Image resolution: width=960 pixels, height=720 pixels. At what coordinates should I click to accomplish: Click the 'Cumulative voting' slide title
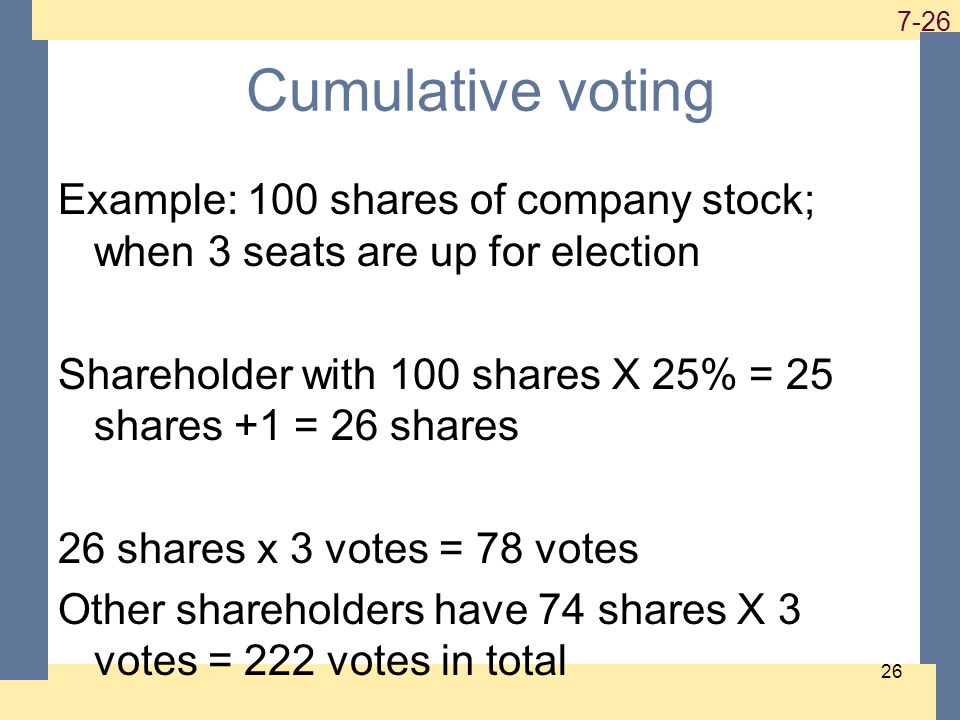[x=480, y=92]
